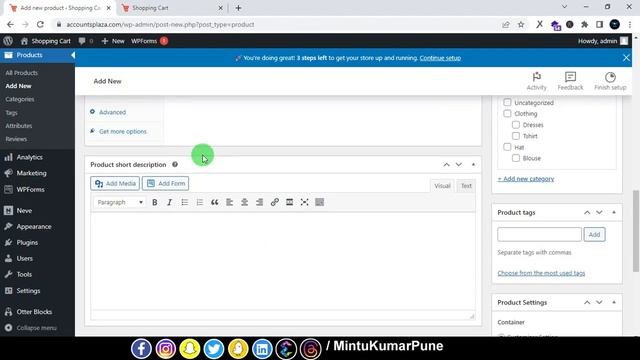Open a new browser tab
Screen dimensions: 640x360
coord(238,8)
